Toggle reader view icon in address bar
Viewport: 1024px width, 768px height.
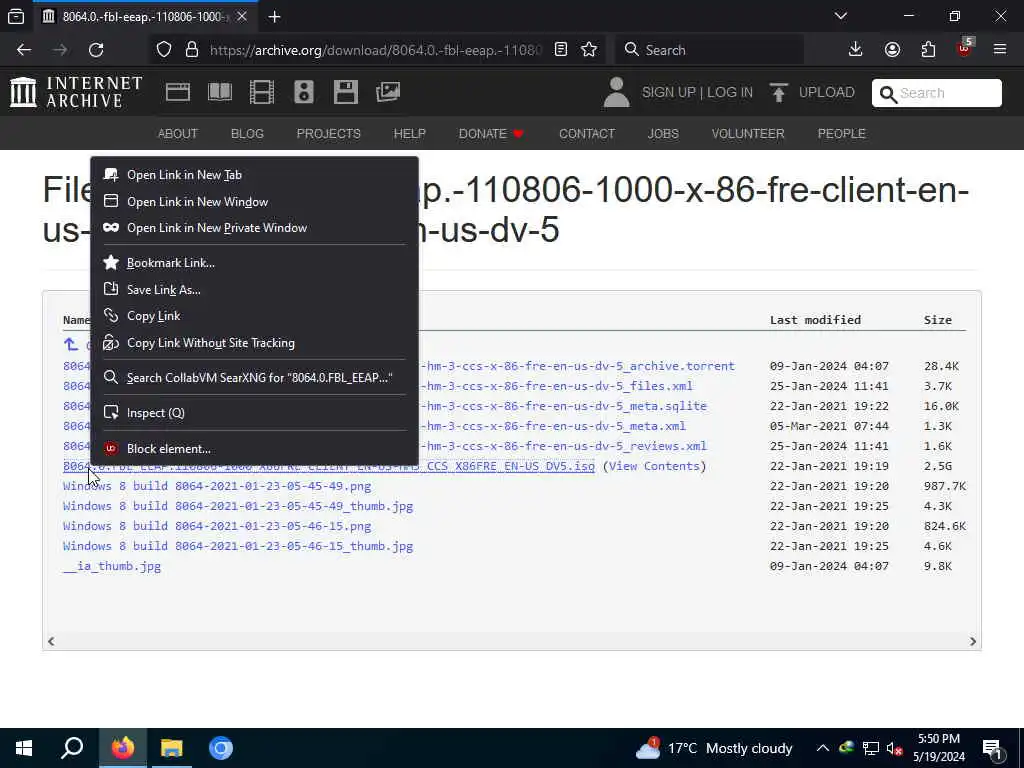[561, 50]
